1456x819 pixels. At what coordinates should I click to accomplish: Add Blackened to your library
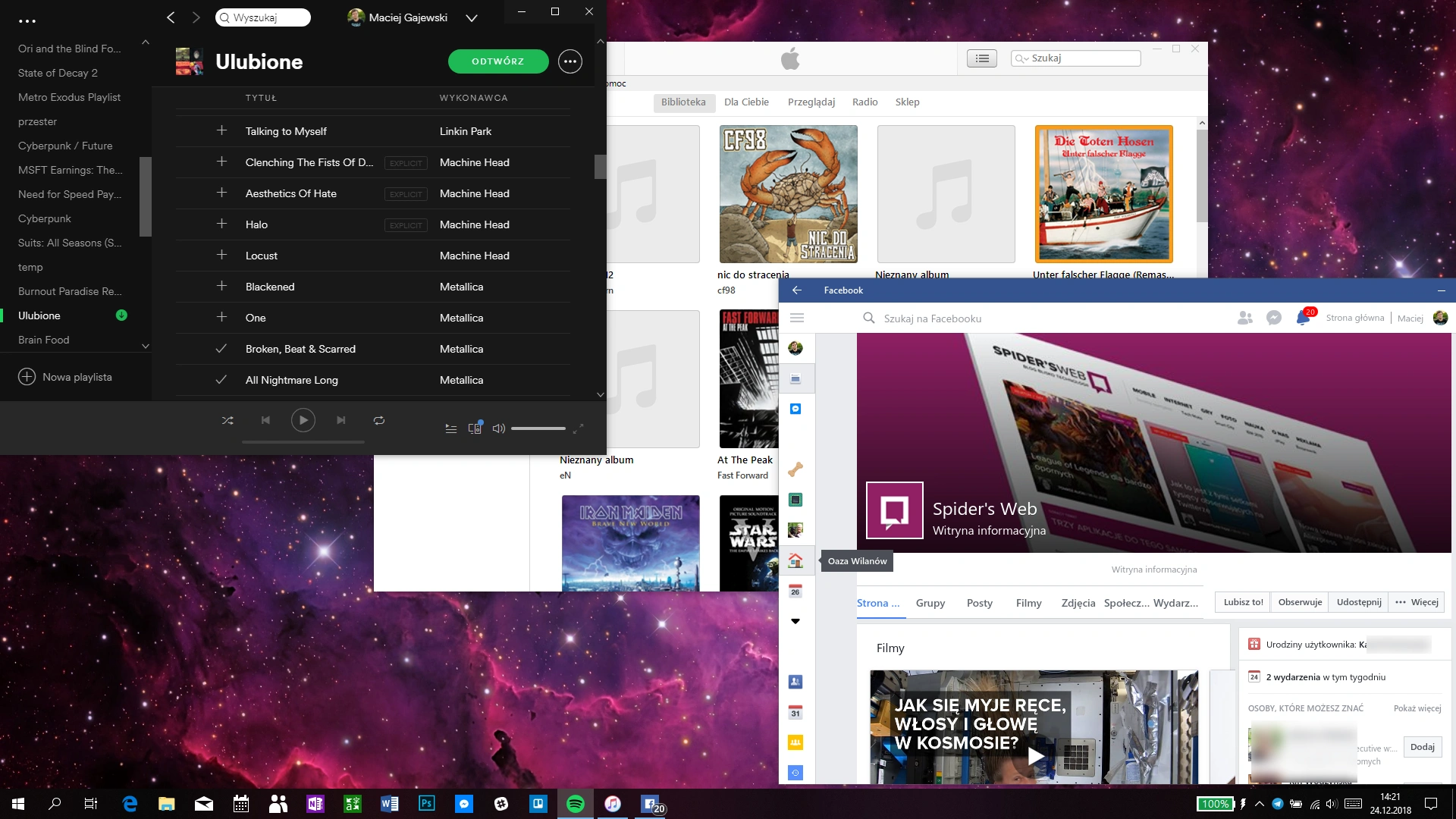pyautogui.click(x=221, y=286)
